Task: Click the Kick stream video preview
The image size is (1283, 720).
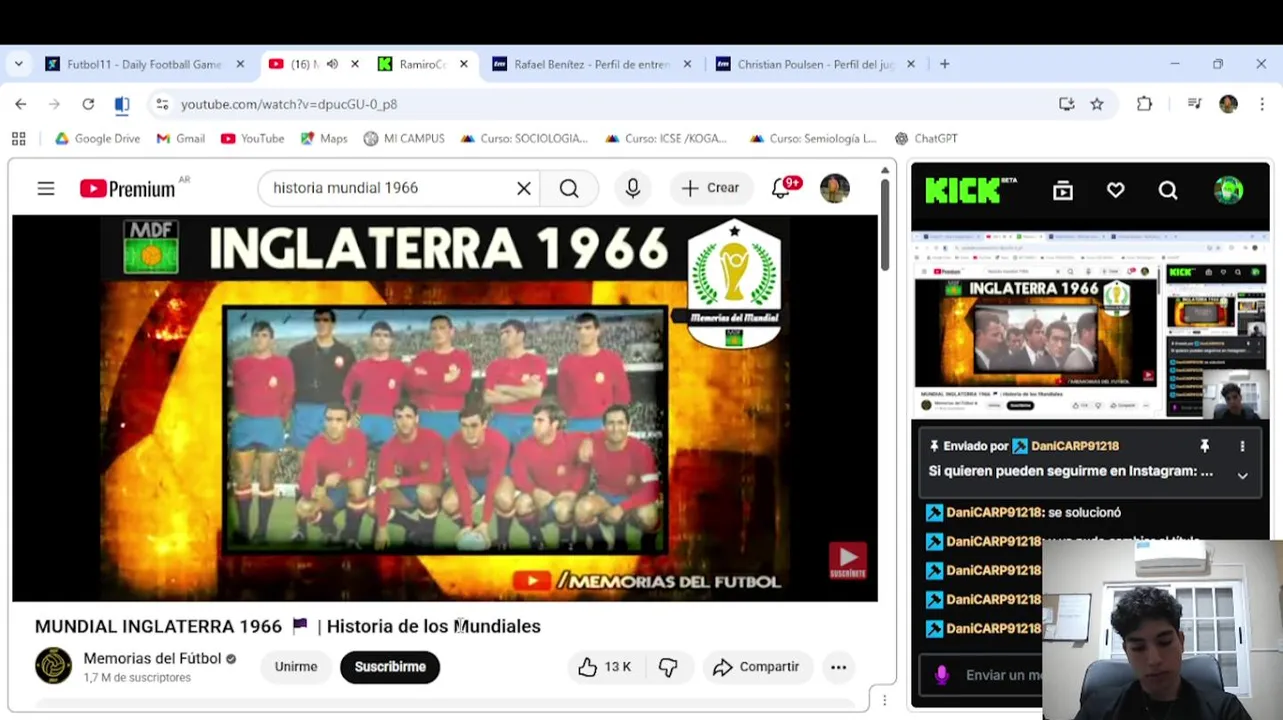Action: (x=1090, y=325)
